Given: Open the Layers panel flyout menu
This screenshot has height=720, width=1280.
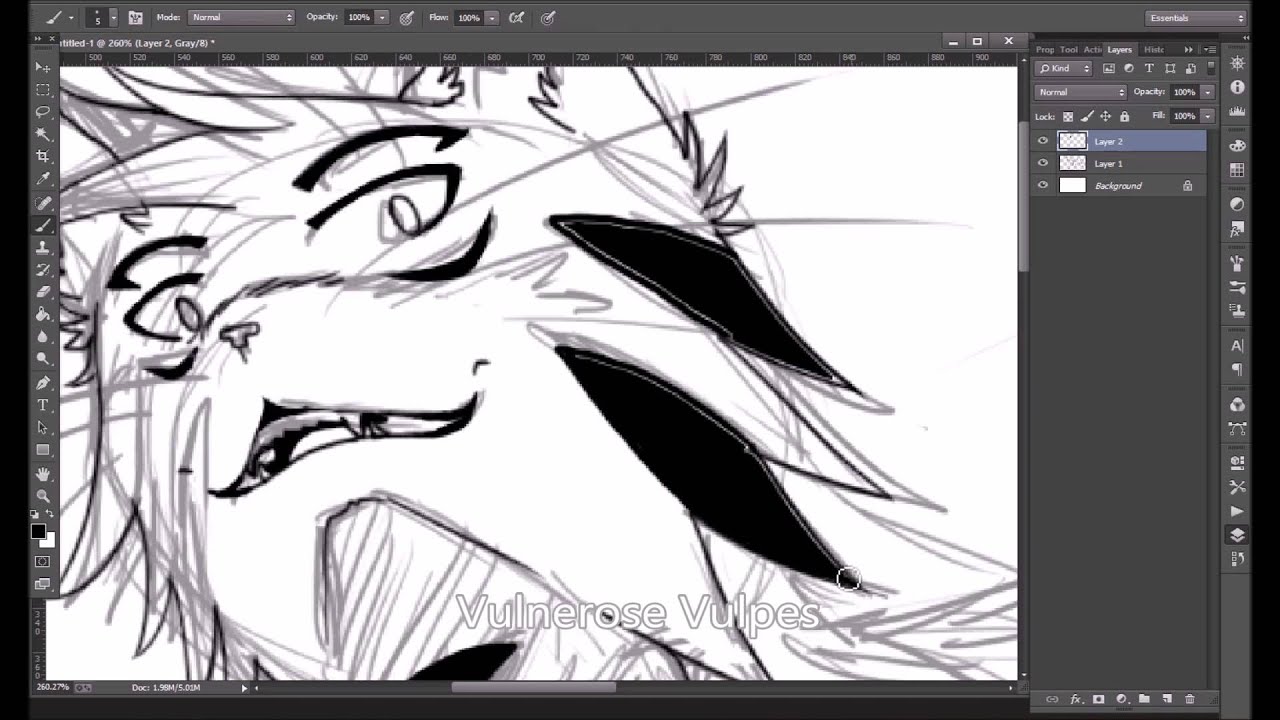Looking at the screenshot, I should point(1210,49).
